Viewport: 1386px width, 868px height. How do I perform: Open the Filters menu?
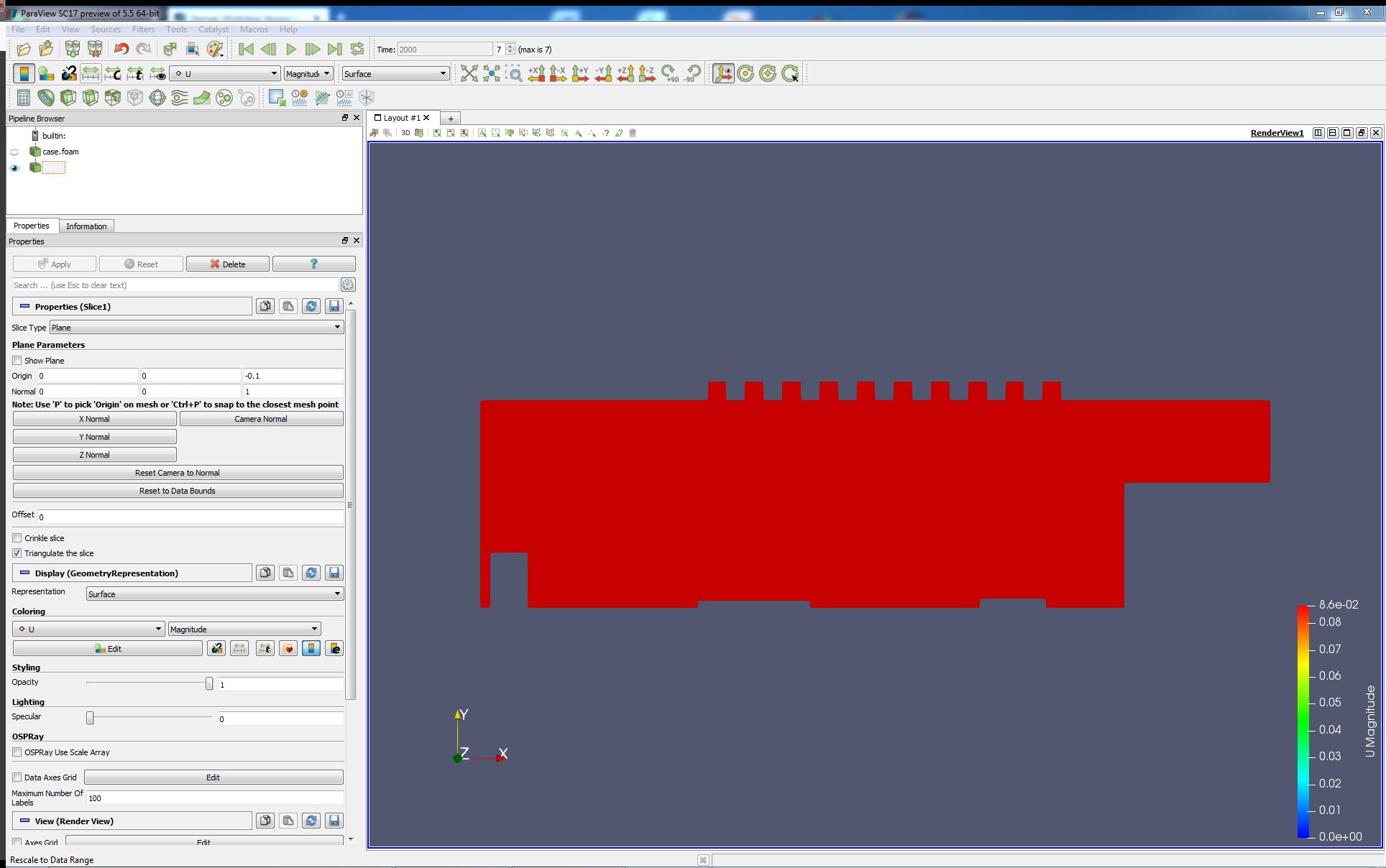[x=143, y=29]
